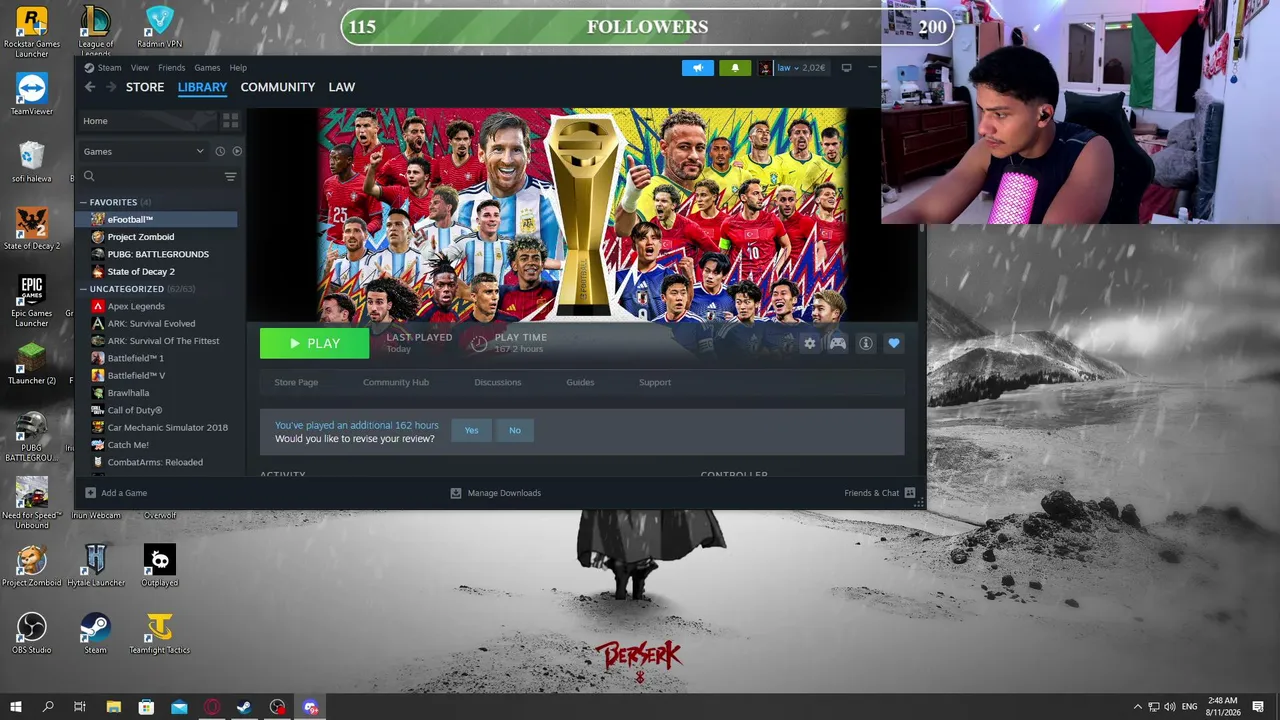Expand the Games filter dropdown
The height and width of the screenshot is (720, 1280).
pos(143,151)
